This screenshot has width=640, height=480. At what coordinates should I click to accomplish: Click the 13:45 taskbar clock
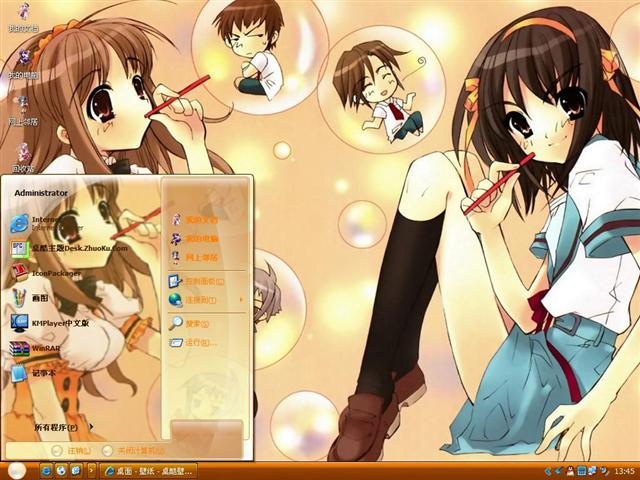[x=624, y=472]
